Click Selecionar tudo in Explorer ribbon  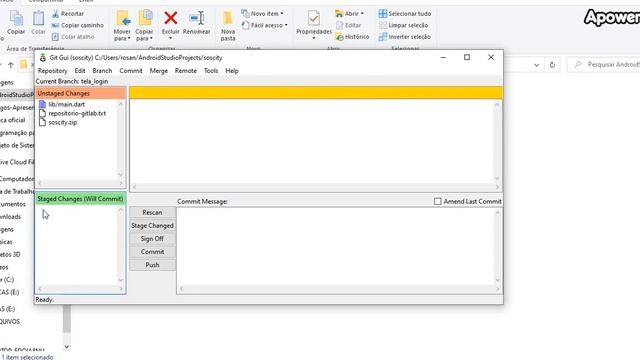pos(405,14)
